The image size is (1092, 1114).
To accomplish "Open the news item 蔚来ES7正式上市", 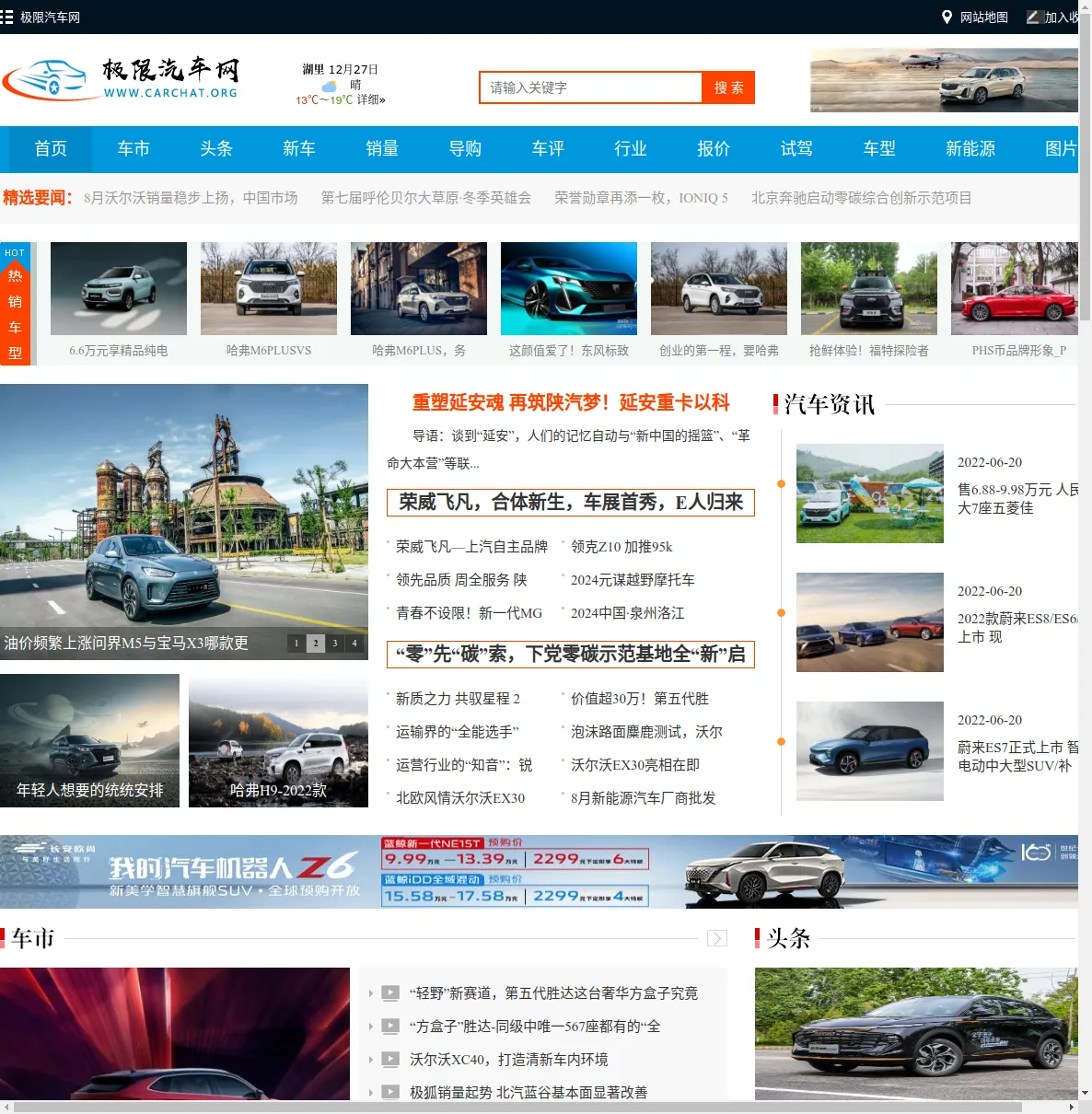I will pyautogui.click(x=1017, y=756).
